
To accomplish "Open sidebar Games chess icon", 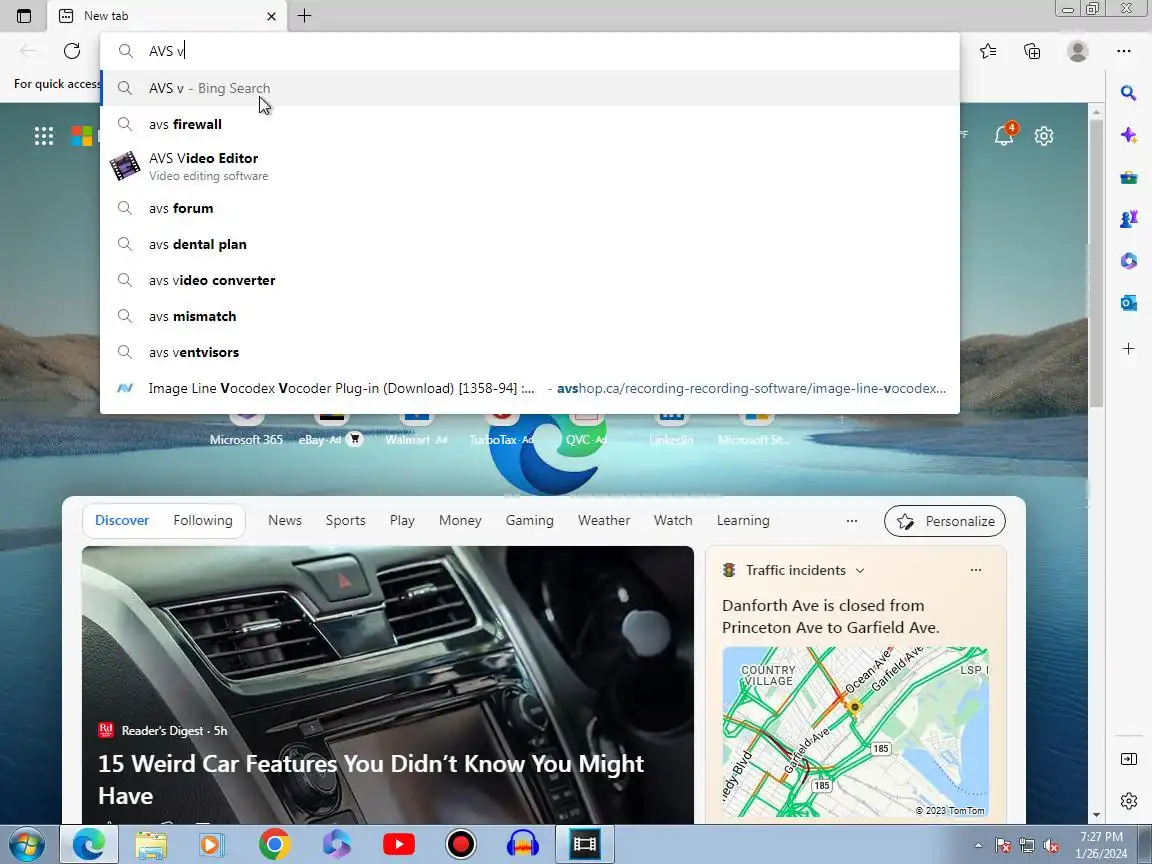I will 1129,219.
